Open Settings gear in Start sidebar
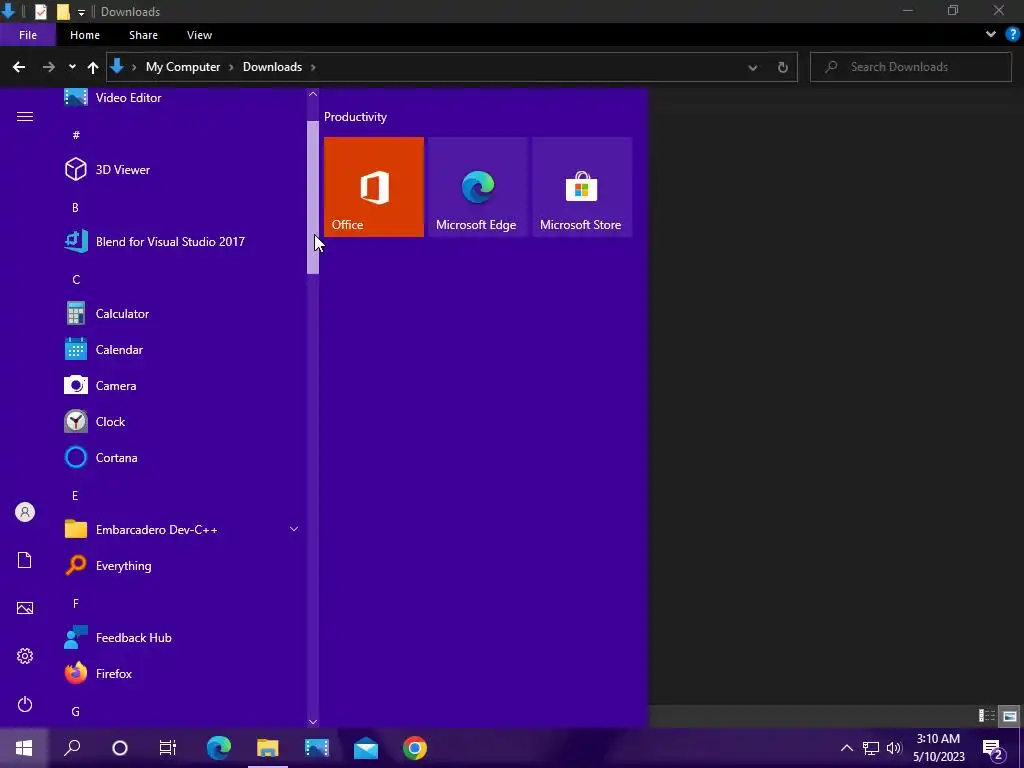Viewport: 1024px width, 768px height. (25, 656)
